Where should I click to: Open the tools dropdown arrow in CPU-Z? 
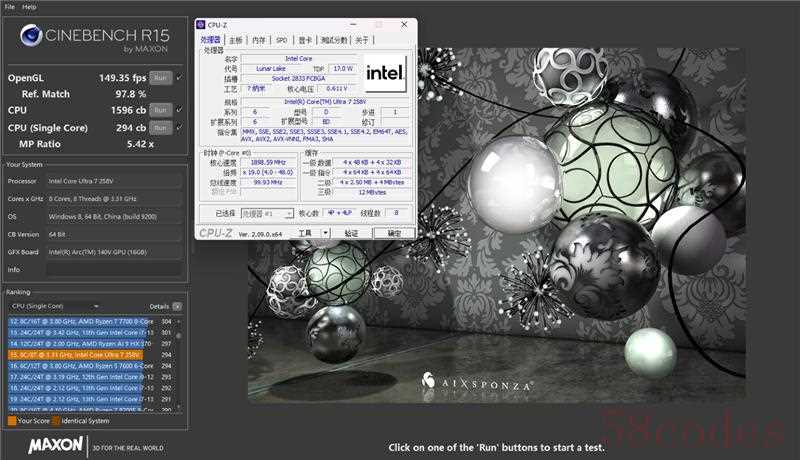(324, 233)
